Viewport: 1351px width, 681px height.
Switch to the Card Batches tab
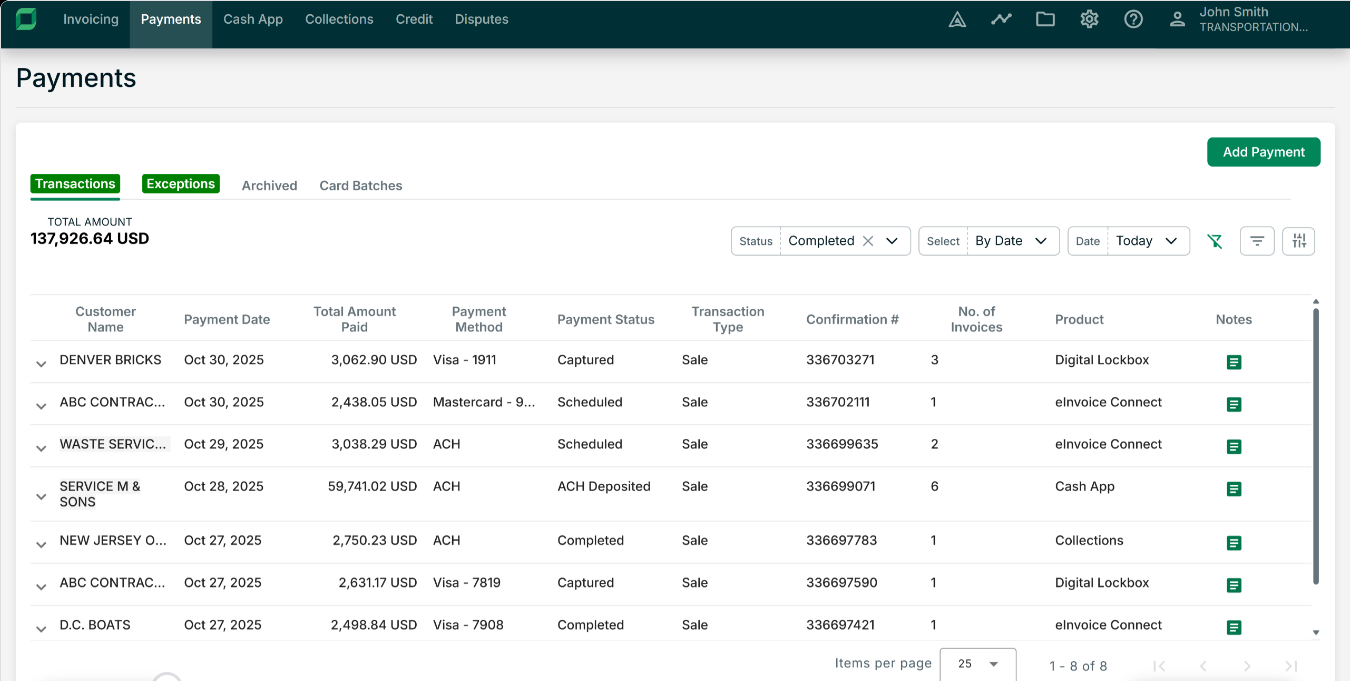click(360, 186)
